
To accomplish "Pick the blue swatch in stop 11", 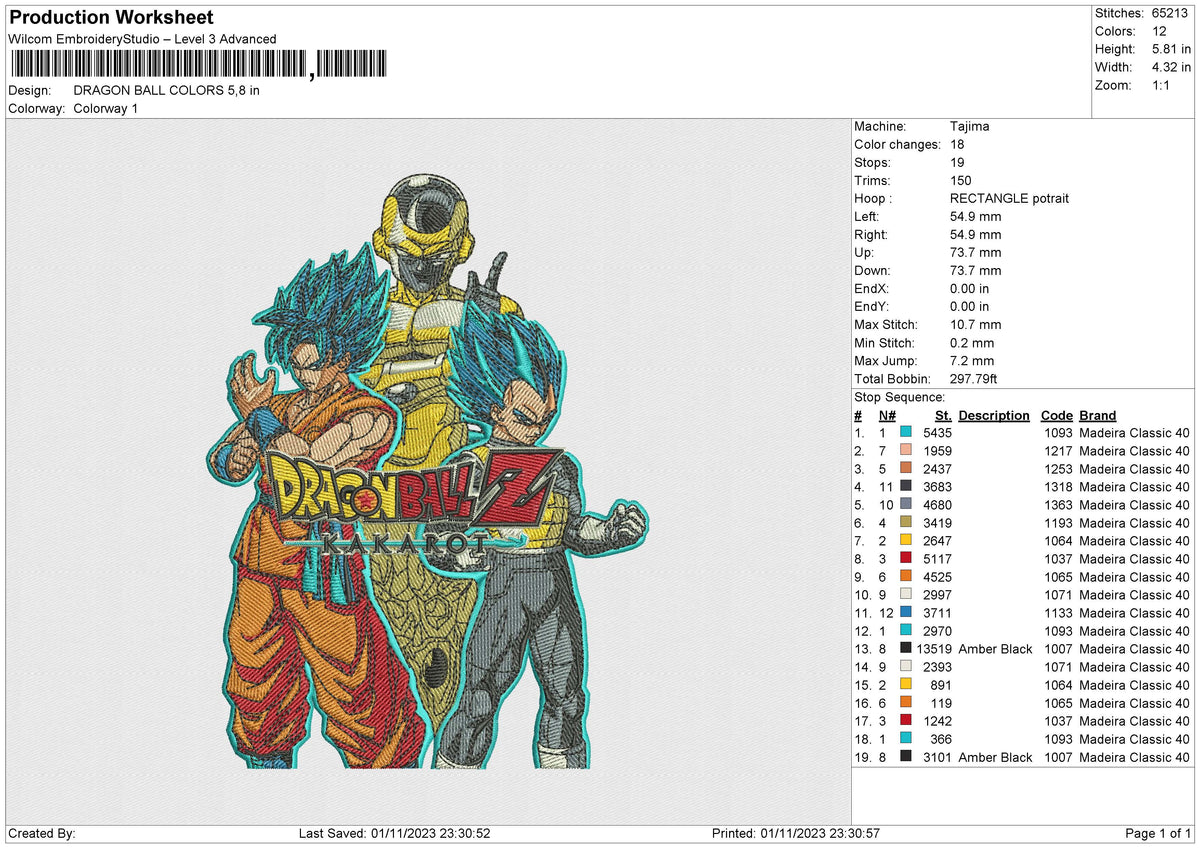I will pos(906,613).
